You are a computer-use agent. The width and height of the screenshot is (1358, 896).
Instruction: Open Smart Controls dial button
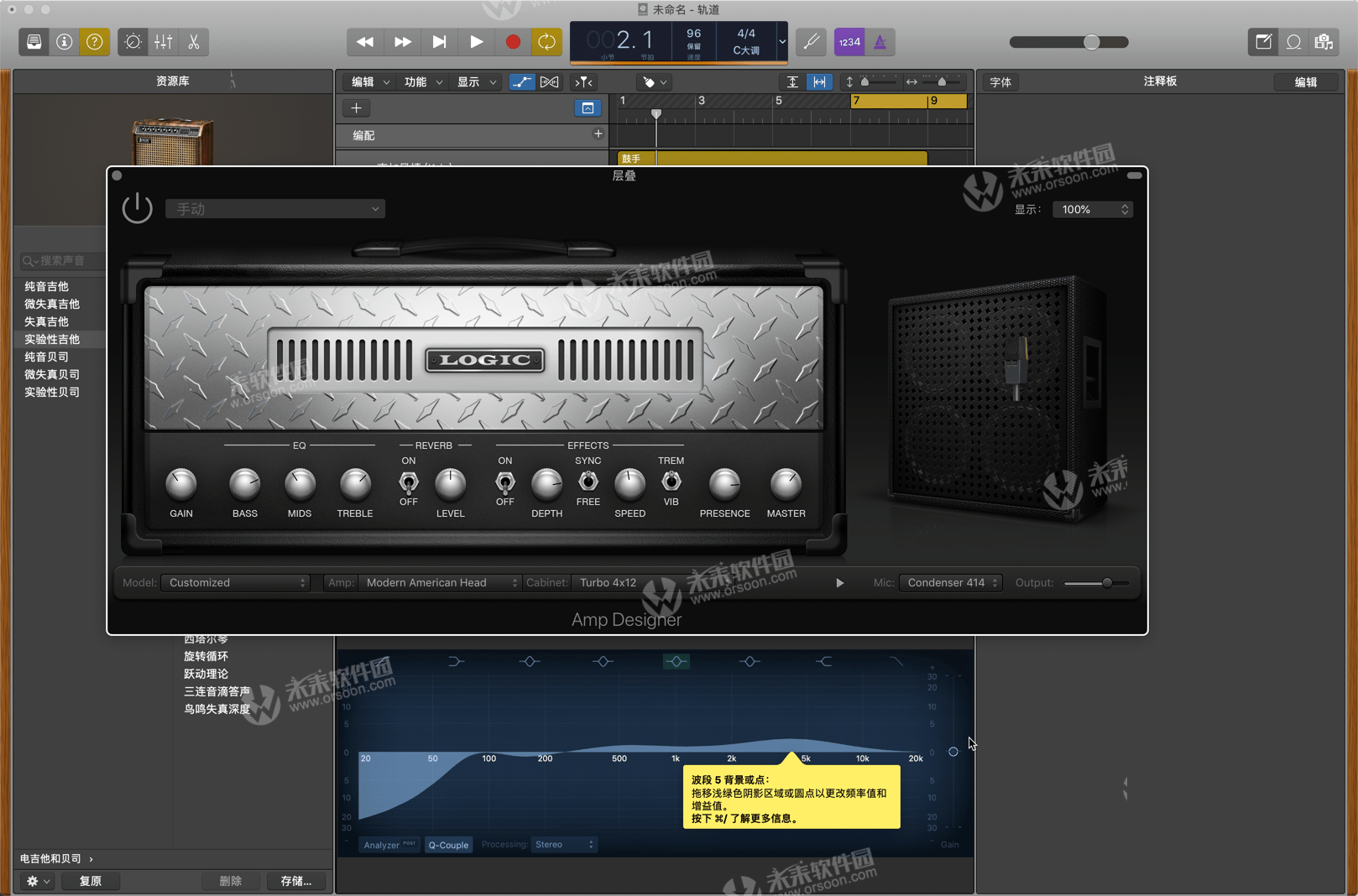tap(133, 42)
